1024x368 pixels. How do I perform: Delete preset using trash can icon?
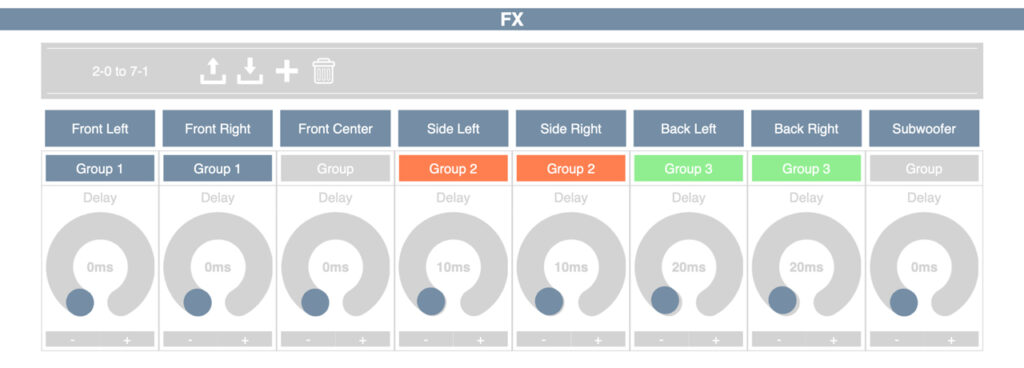point(323,71)
